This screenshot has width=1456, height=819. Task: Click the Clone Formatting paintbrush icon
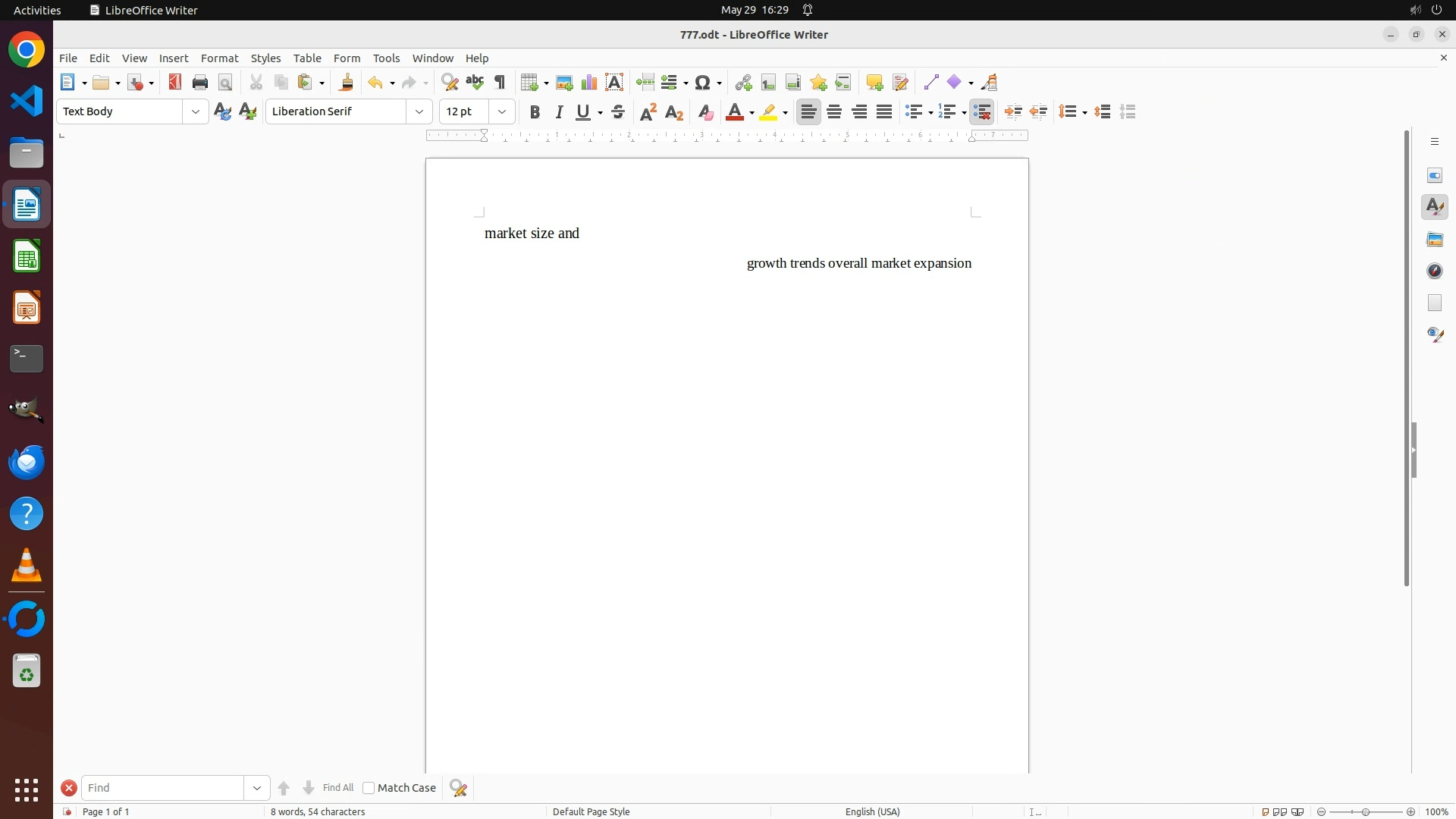click(x=347, y=83)
